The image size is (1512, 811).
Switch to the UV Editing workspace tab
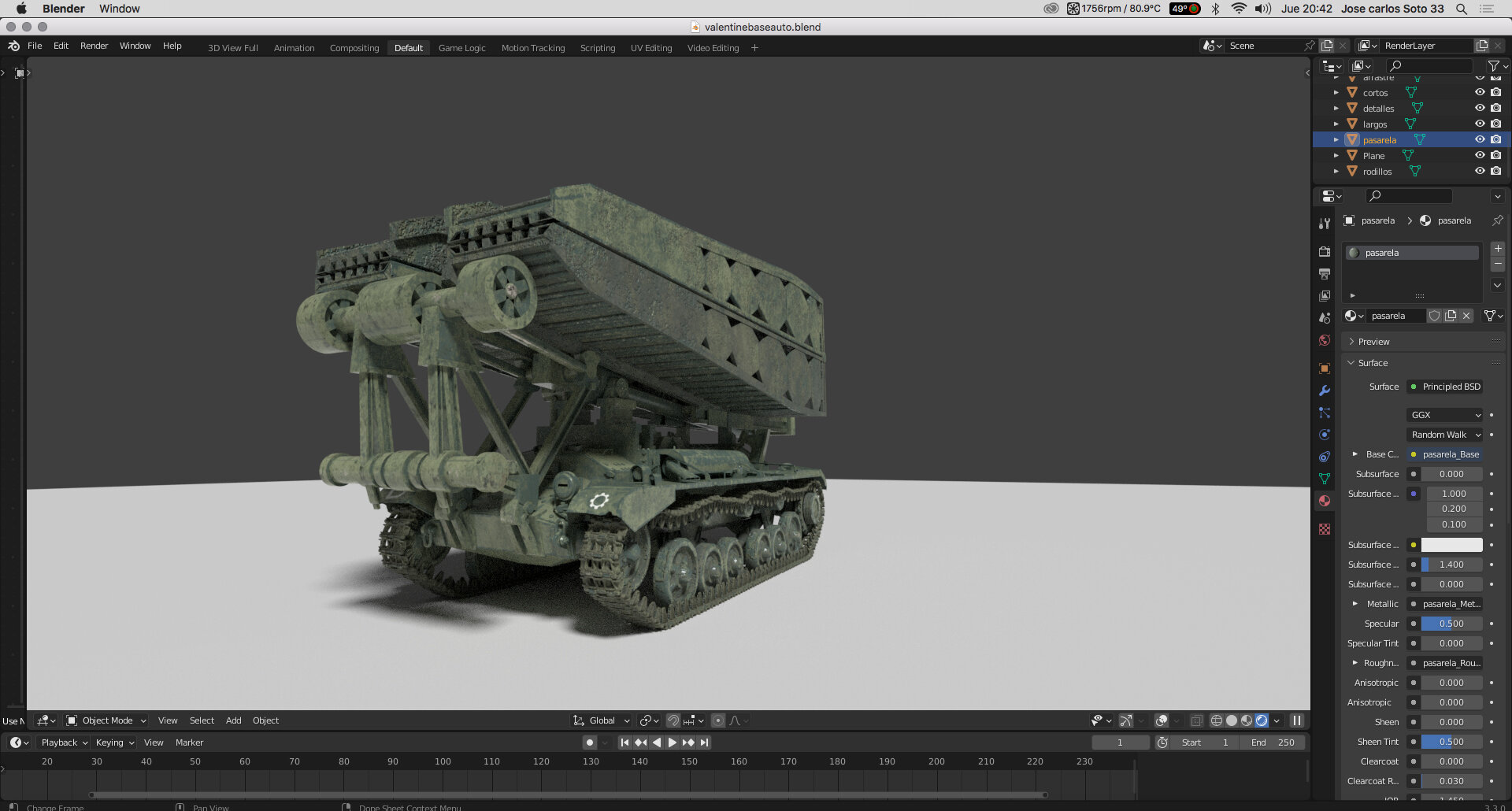651,48
